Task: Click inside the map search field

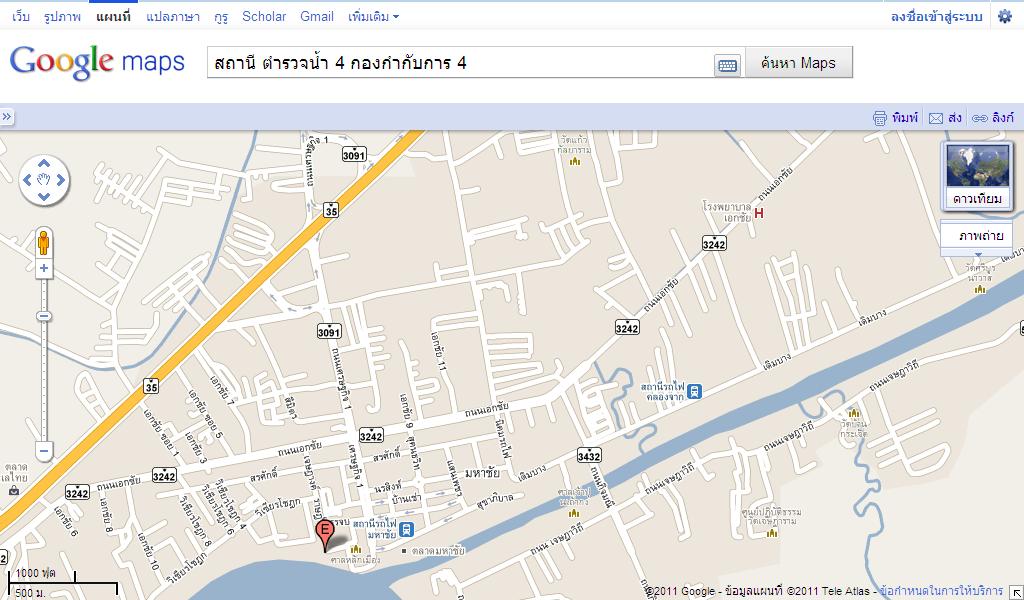Action: 460,63
